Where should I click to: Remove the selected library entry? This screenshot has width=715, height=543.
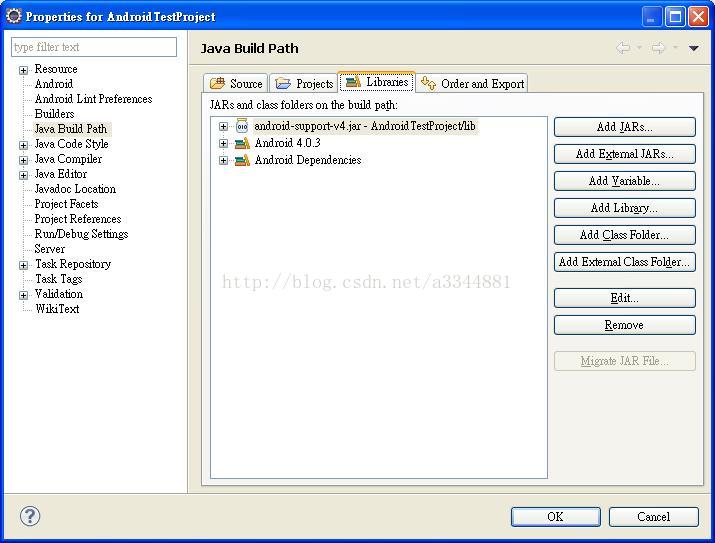[625, 325]
